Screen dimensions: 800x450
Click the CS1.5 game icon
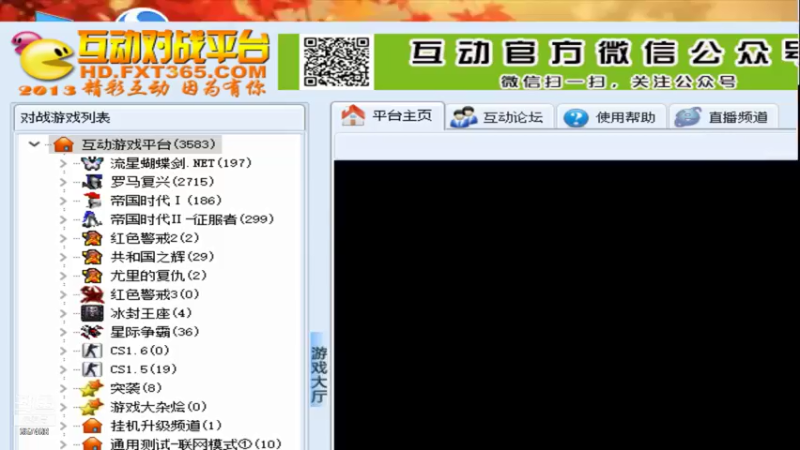pyautogui.click(x=92, y=369)
